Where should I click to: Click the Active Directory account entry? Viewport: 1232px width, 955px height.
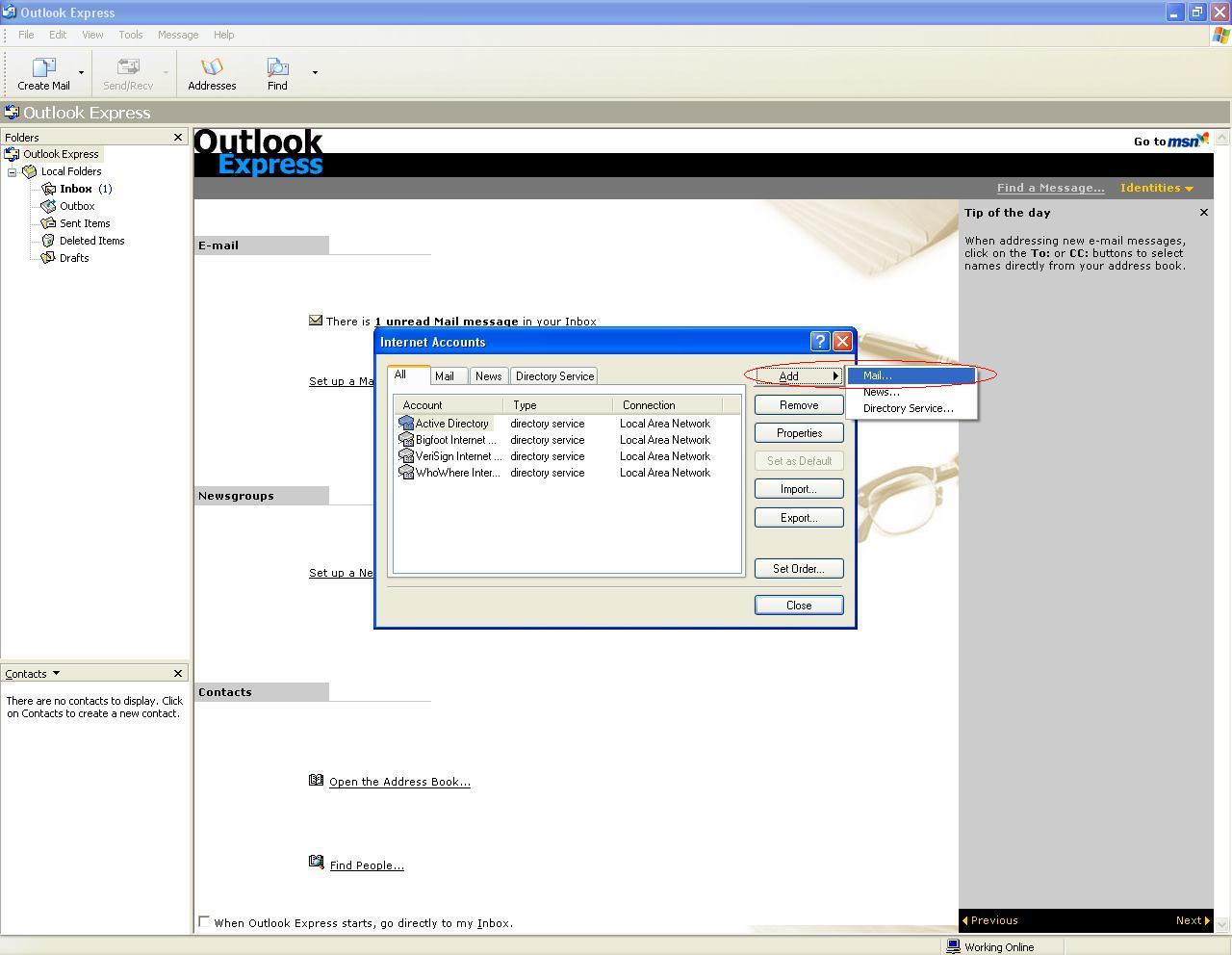[451, 424]
